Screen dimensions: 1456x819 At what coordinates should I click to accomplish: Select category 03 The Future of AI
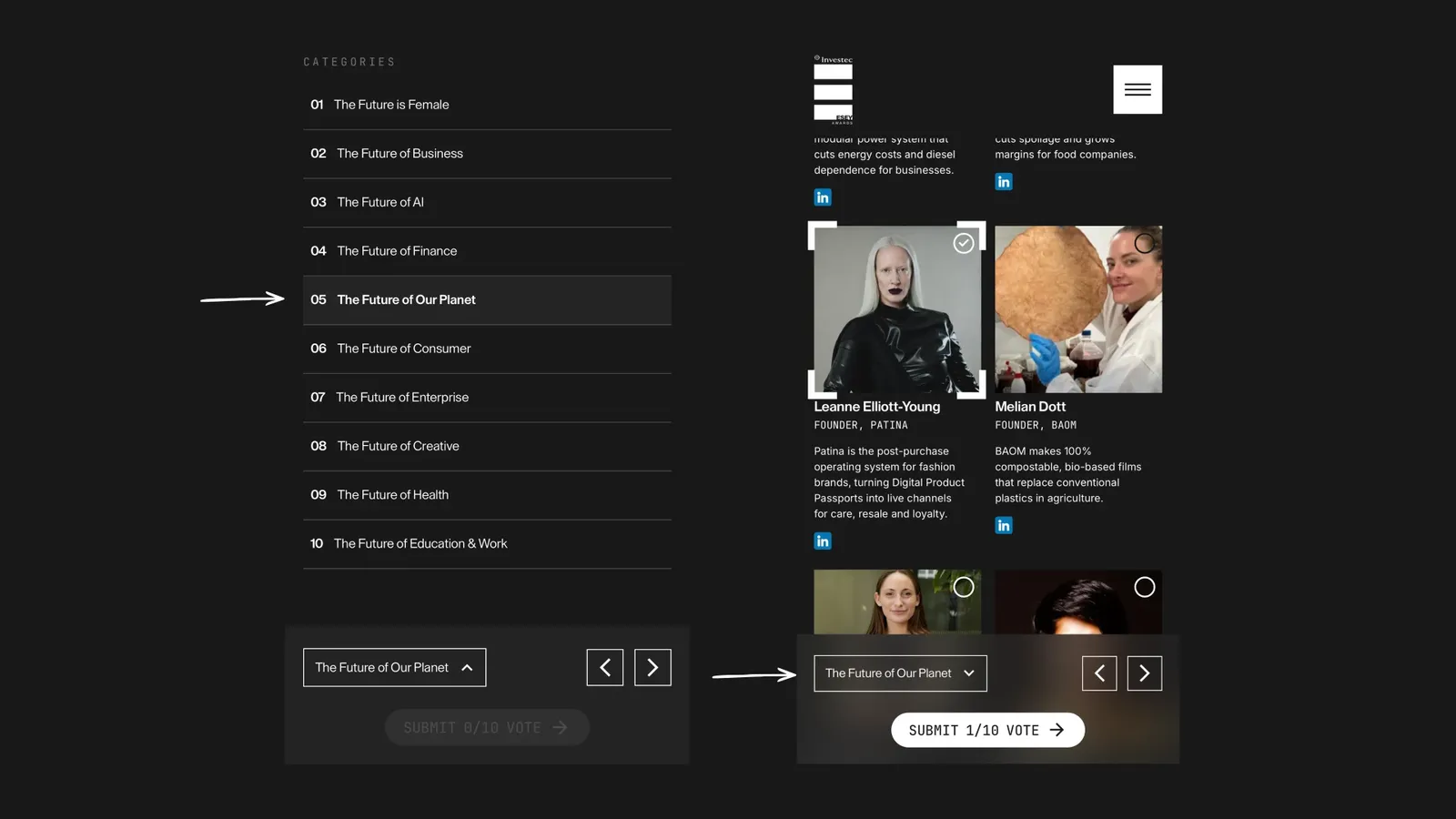click(487, 202)
